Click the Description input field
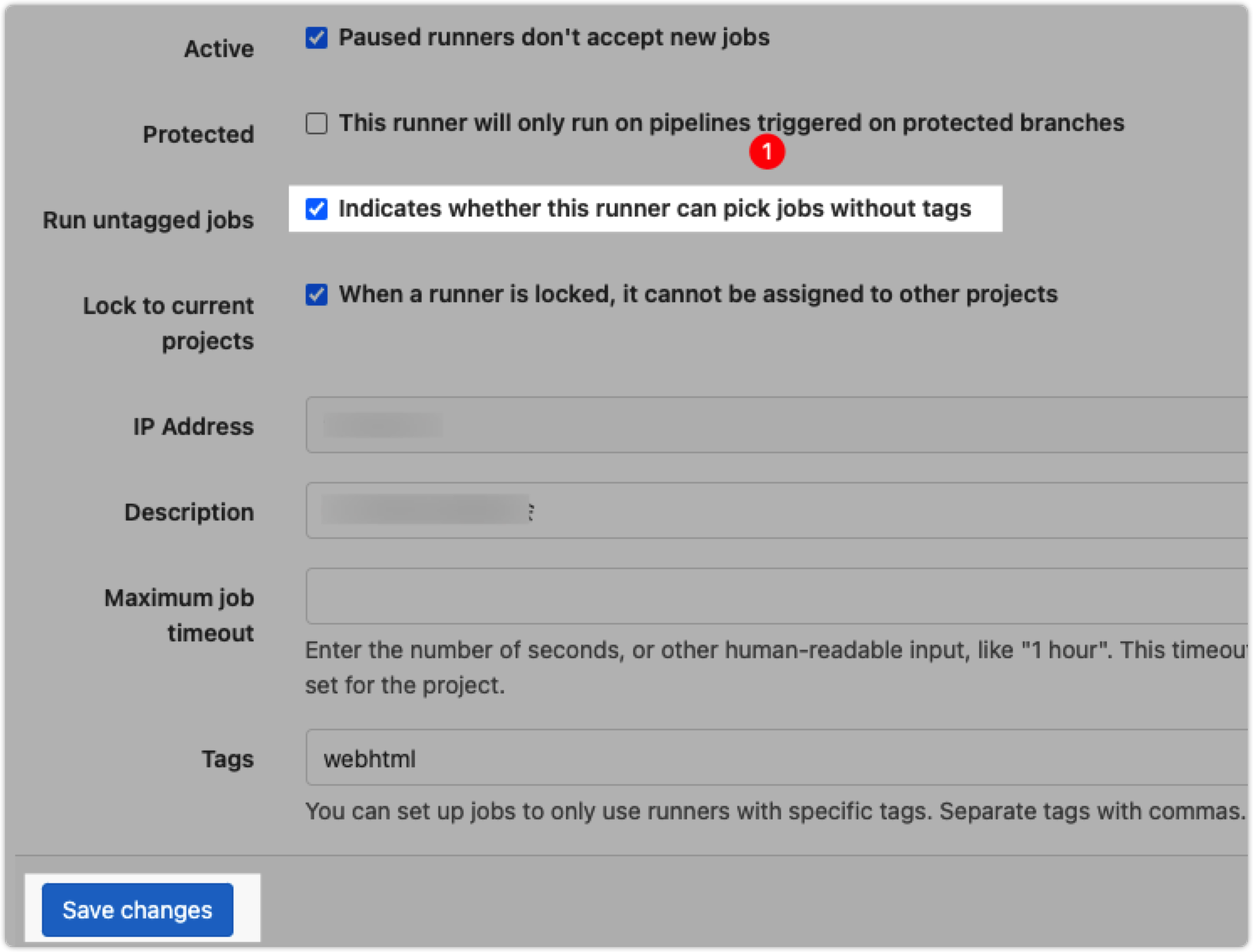This screenshot has width=1253, height=952. coord(588,510)
